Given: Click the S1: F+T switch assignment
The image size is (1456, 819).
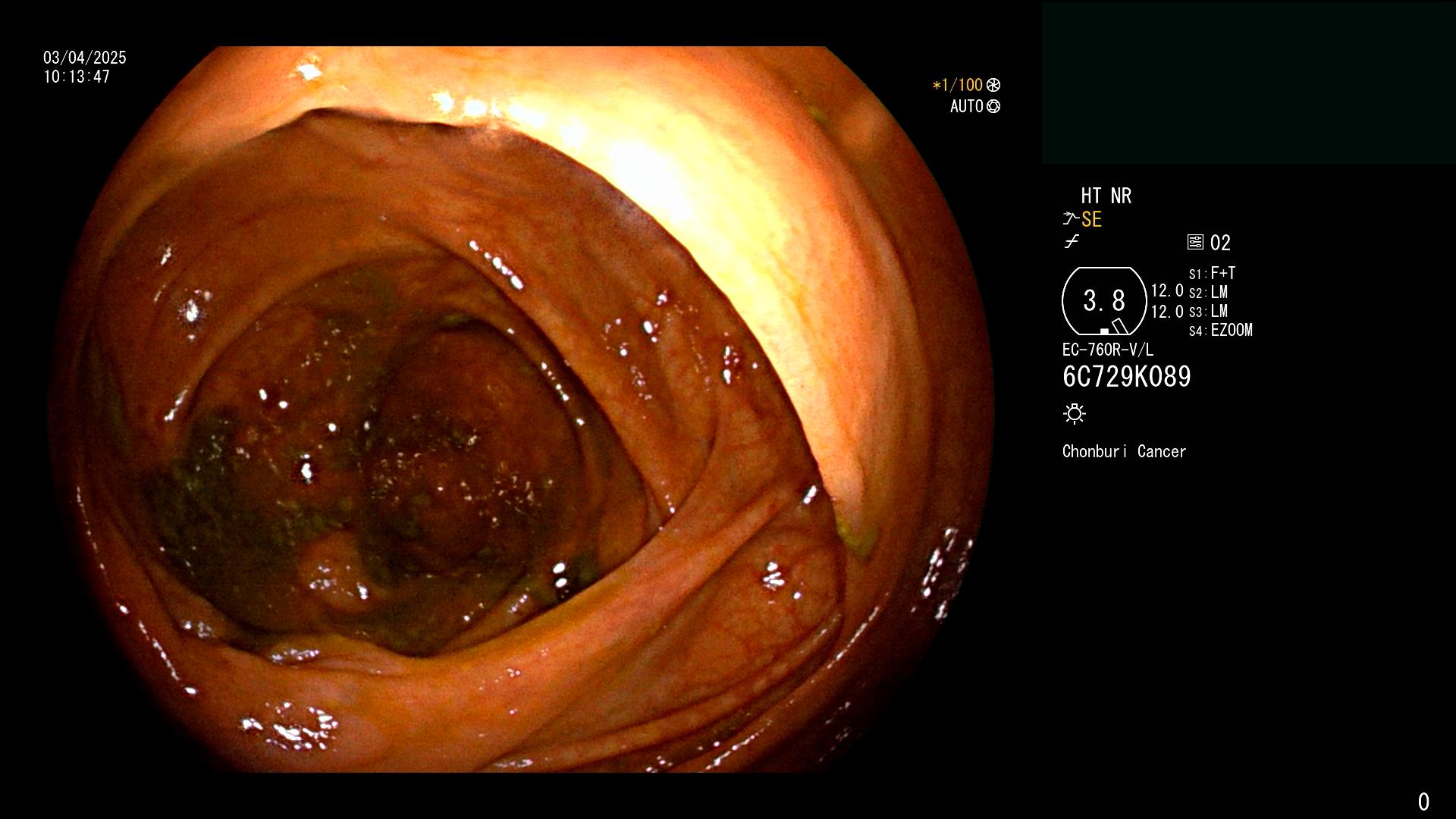Looking at the screenshot, I should (x=1213, y=273).
